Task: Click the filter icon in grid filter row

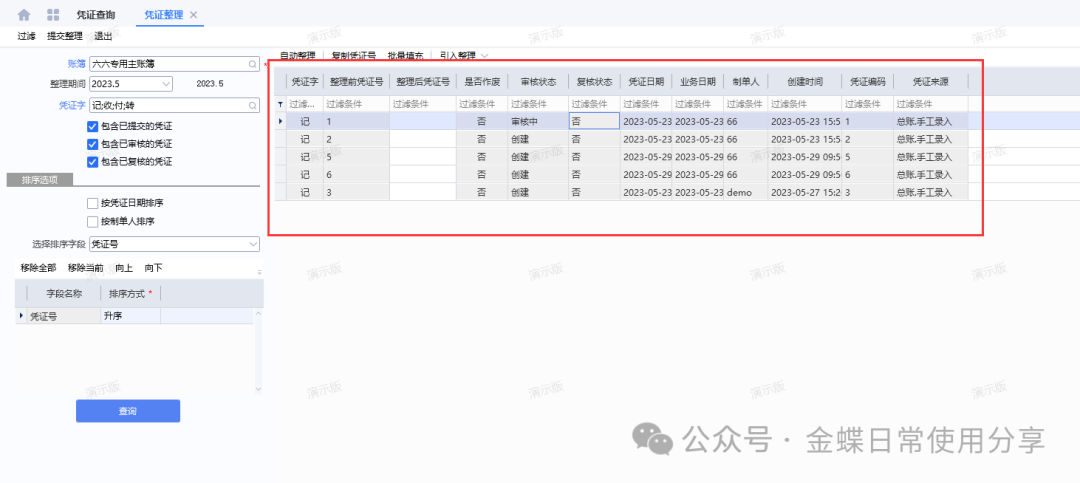Action: [280, 104]
